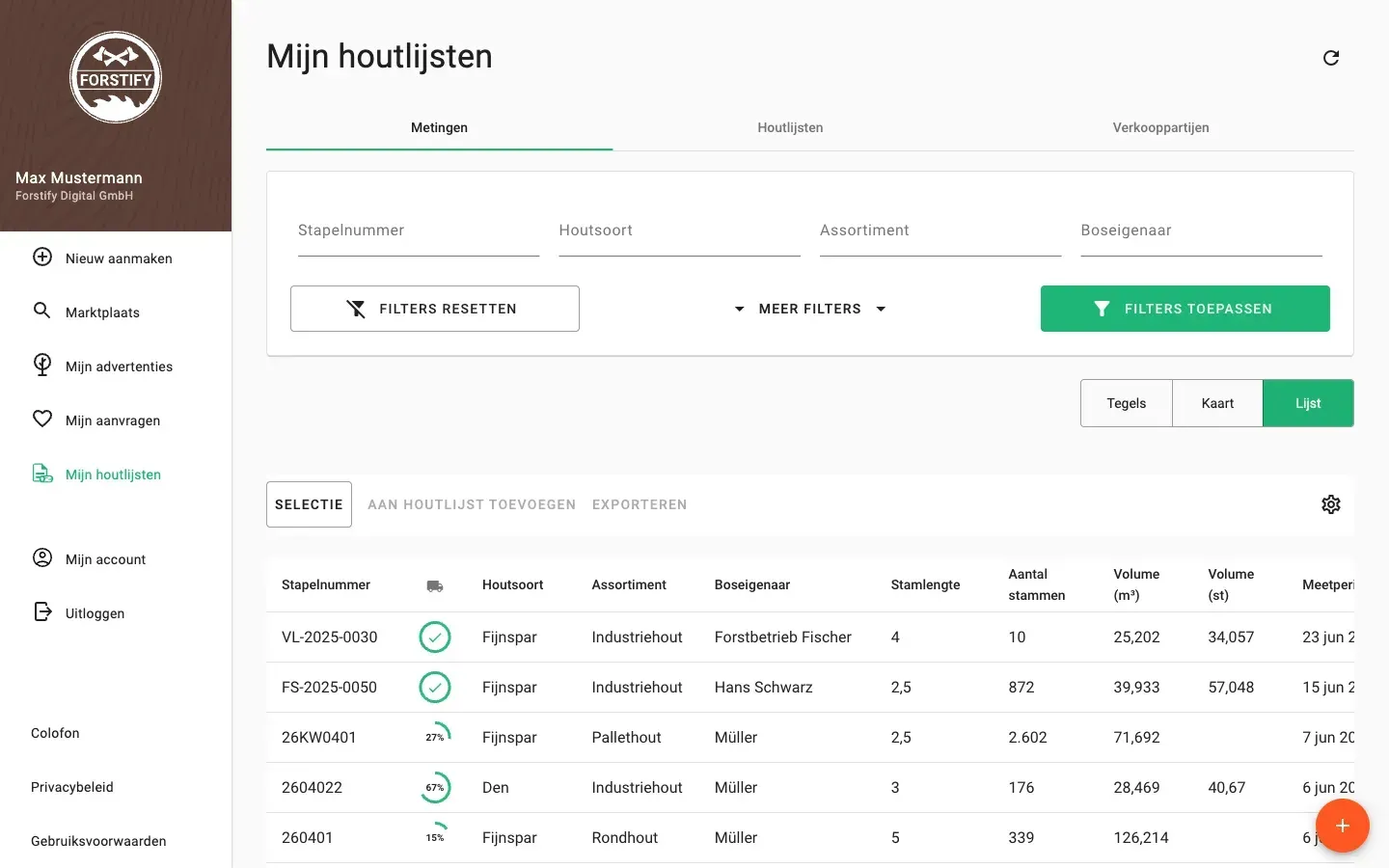The width and height of the screenshot is (1389, 868).
Task: Click the magnifier icon beside Marktplaats
Action: (x=42, y=311)
